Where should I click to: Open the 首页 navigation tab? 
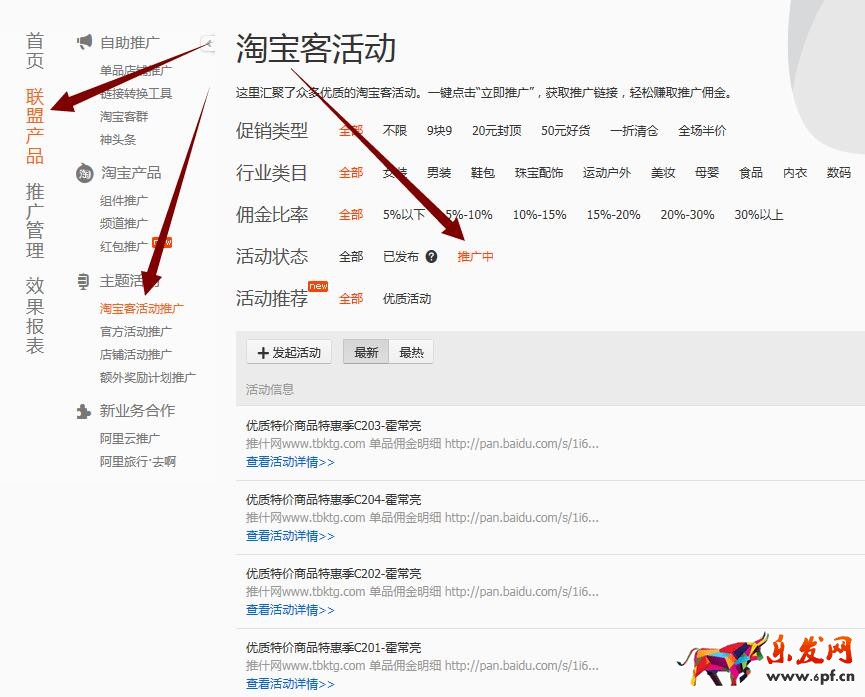(x=35, y=51)
